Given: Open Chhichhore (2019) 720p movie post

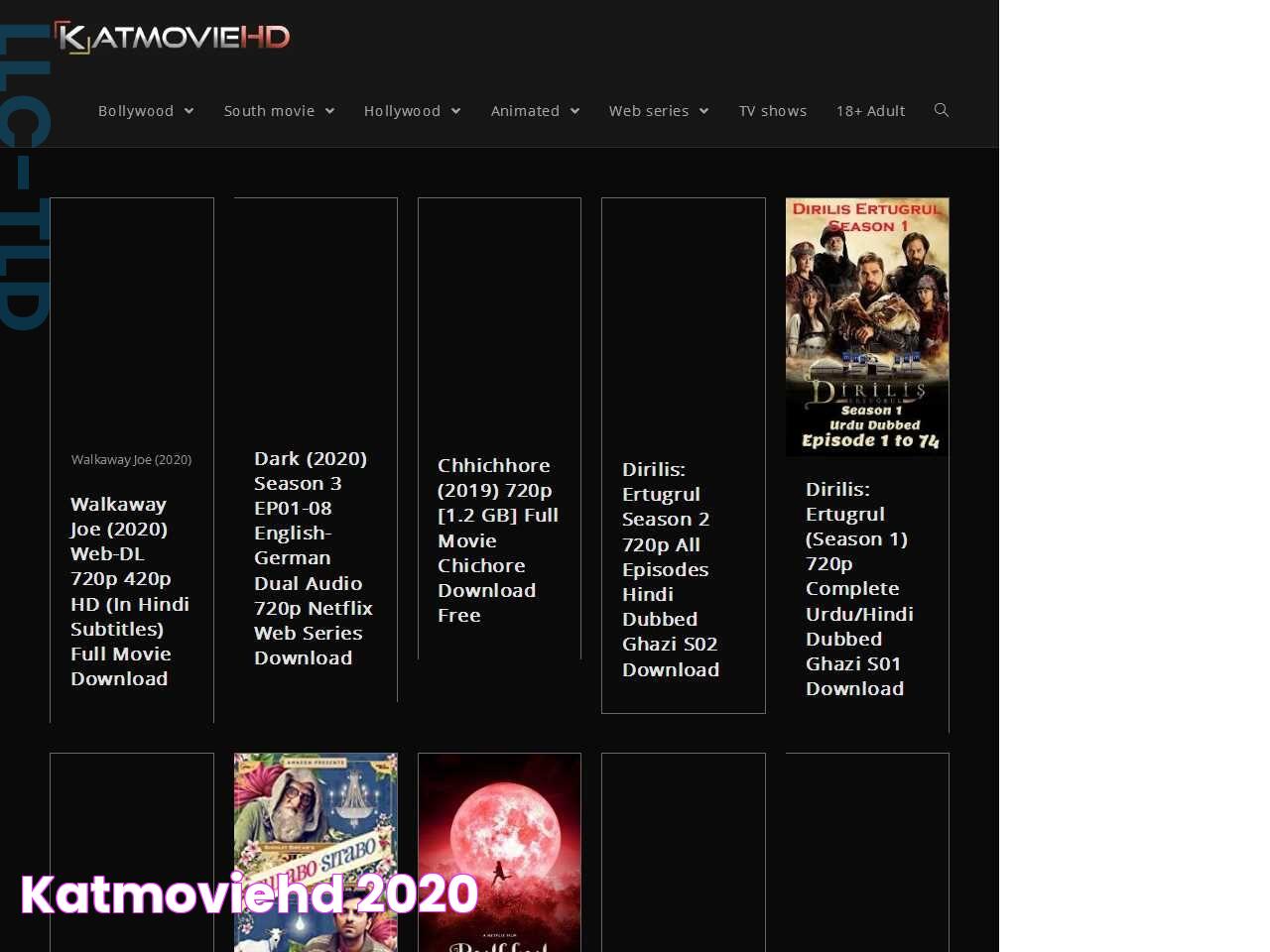Looking at the screenshot, I should point(498,540).
